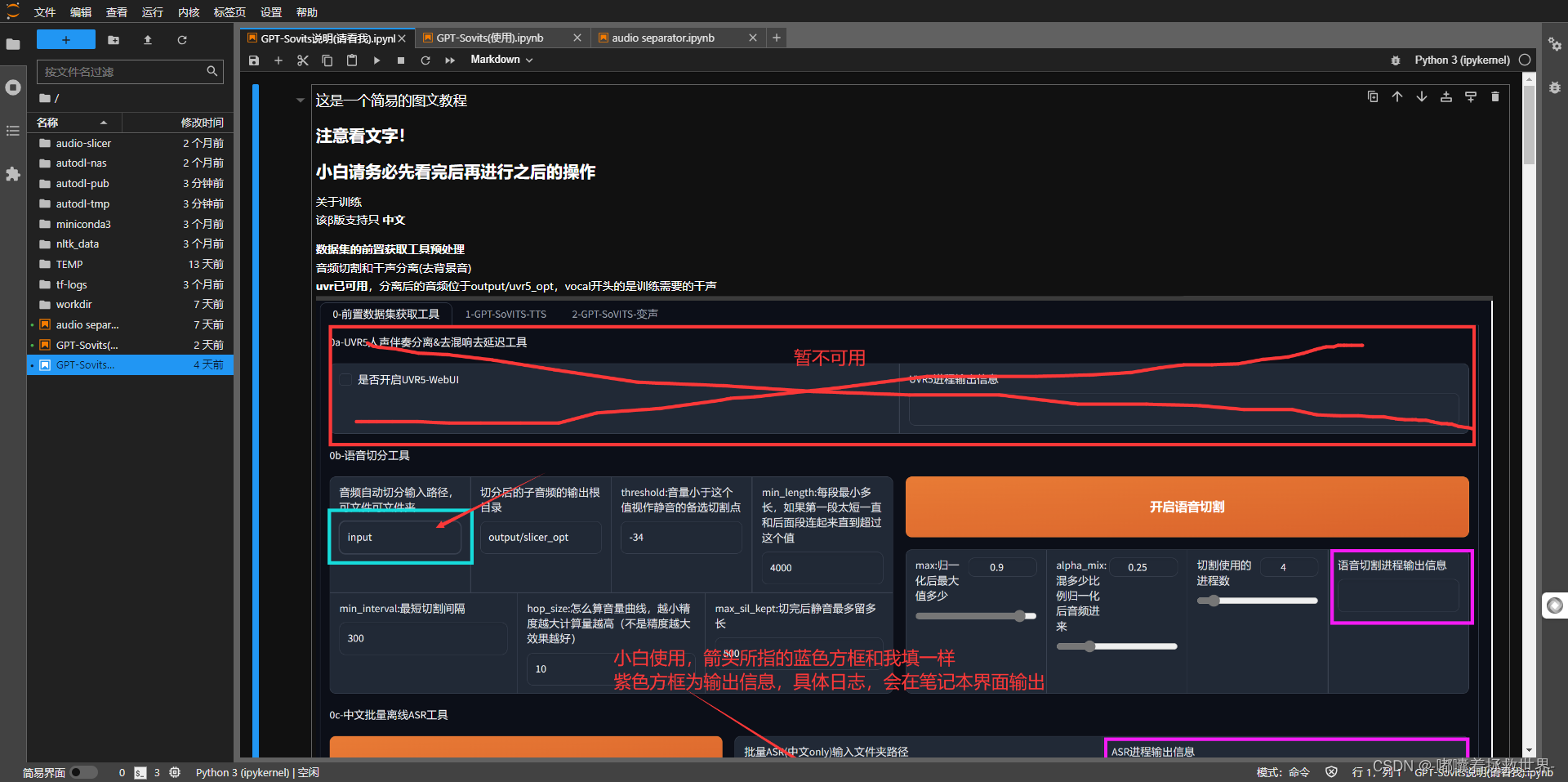Image resolution: width=1568 pixels, height=782 pixels.
Task: Open the debugger panel on right sidebar
Action: (1555, 87)
